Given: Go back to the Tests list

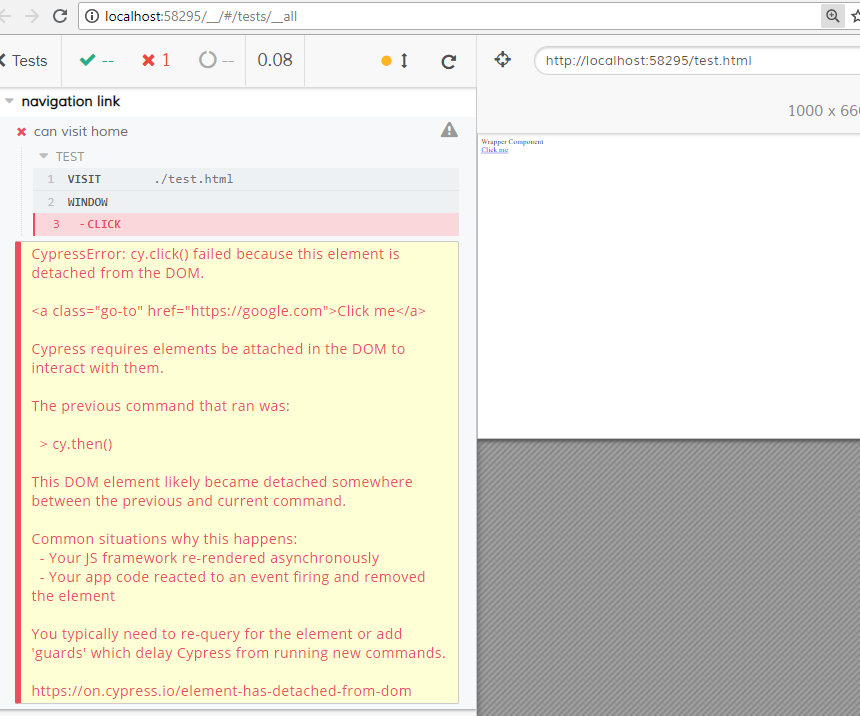Looking at the screenshot, I should tap(24, 60).
